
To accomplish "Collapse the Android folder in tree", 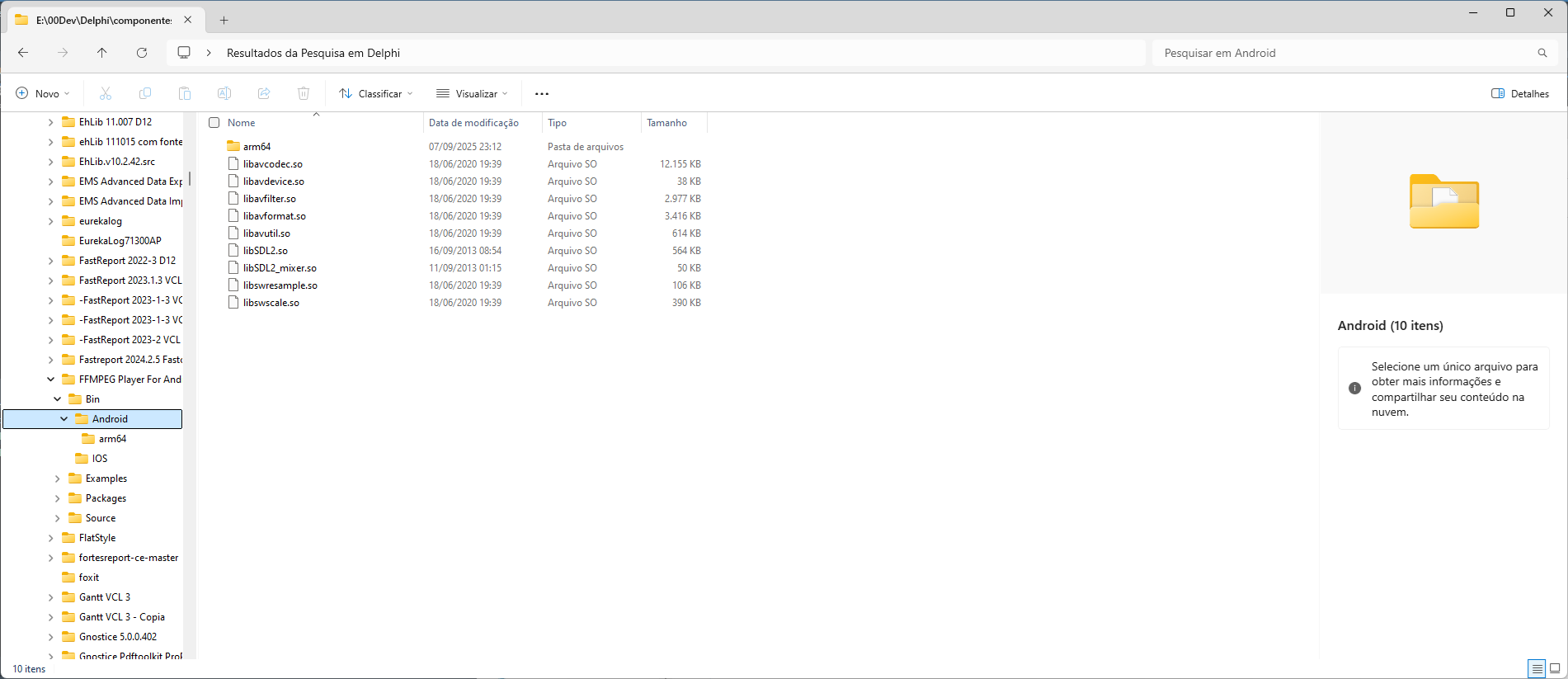I will (64, 419).
